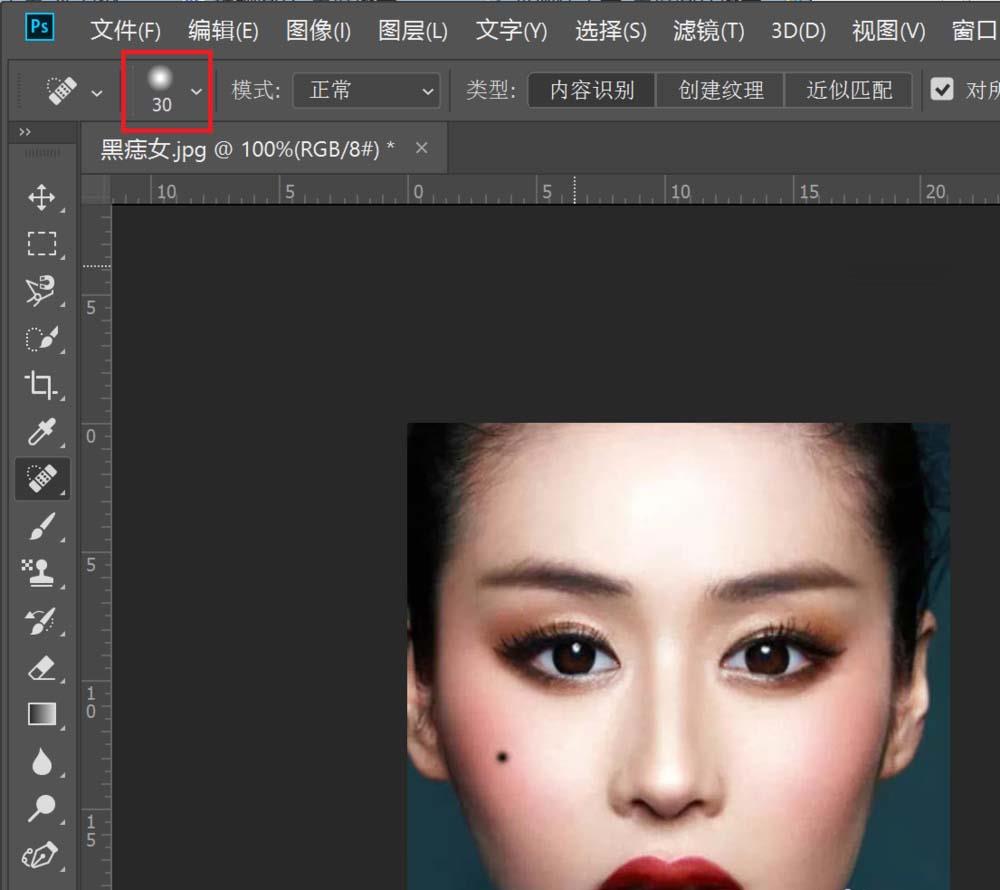Select the Move tool
The height and width of the screenshot is (890, 1000).
tap(42, 198)
